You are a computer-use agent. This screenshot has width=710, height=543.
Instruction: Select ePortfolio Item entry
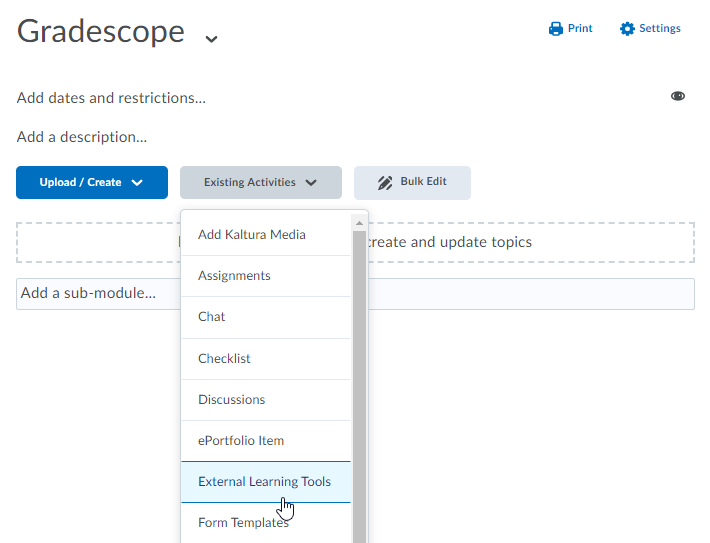241,441
